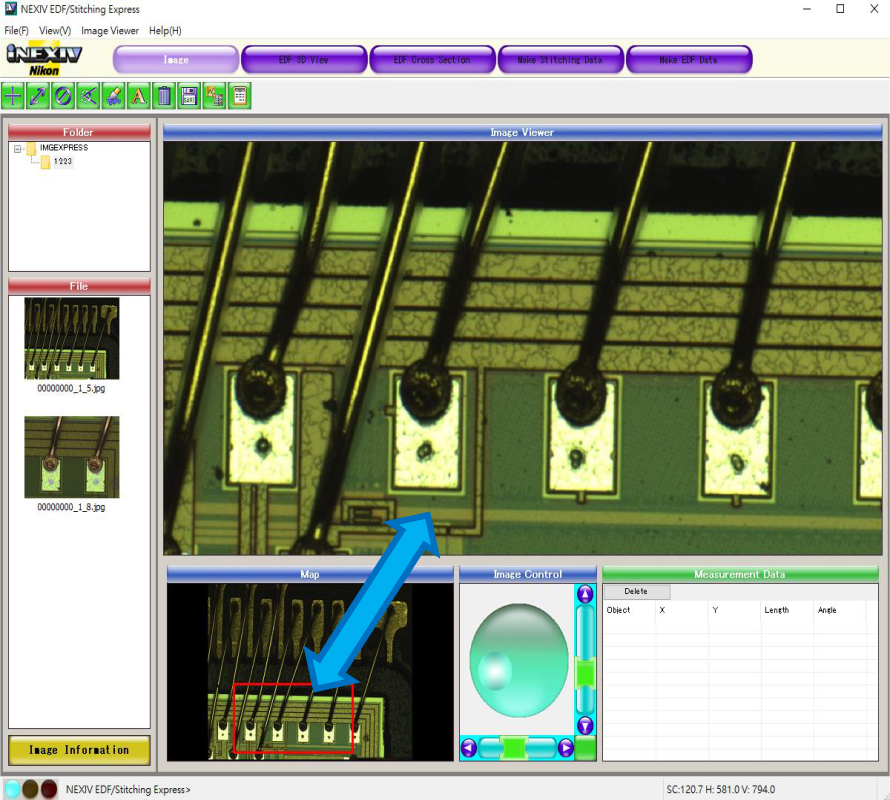The width and height of the screenshot is (890, 800).
Task: Select the distance arrow measurement tool
Action: tap(38, 96)
